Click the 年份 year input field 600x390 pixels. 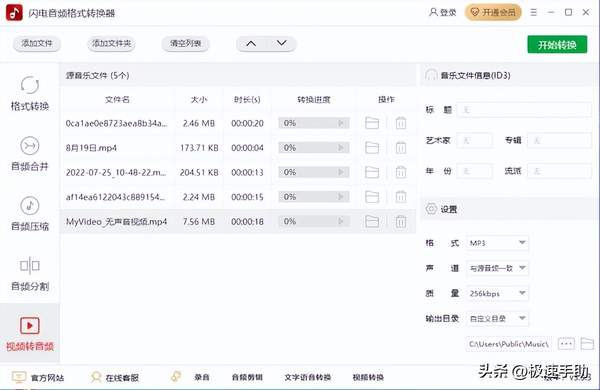(x=475, y=171)
